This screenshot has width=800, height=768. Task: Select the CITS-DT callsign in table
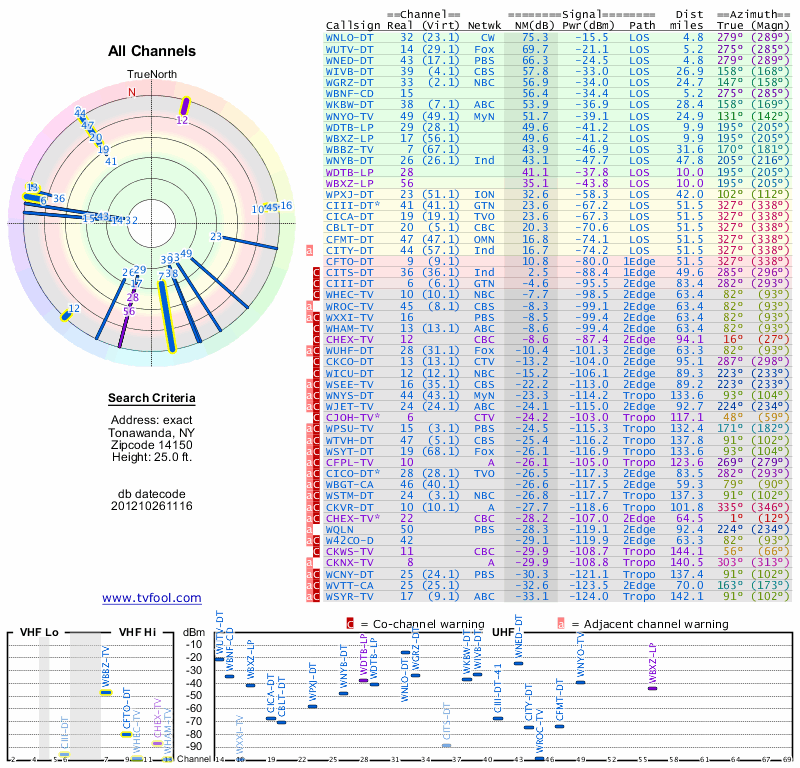(349, 272)
